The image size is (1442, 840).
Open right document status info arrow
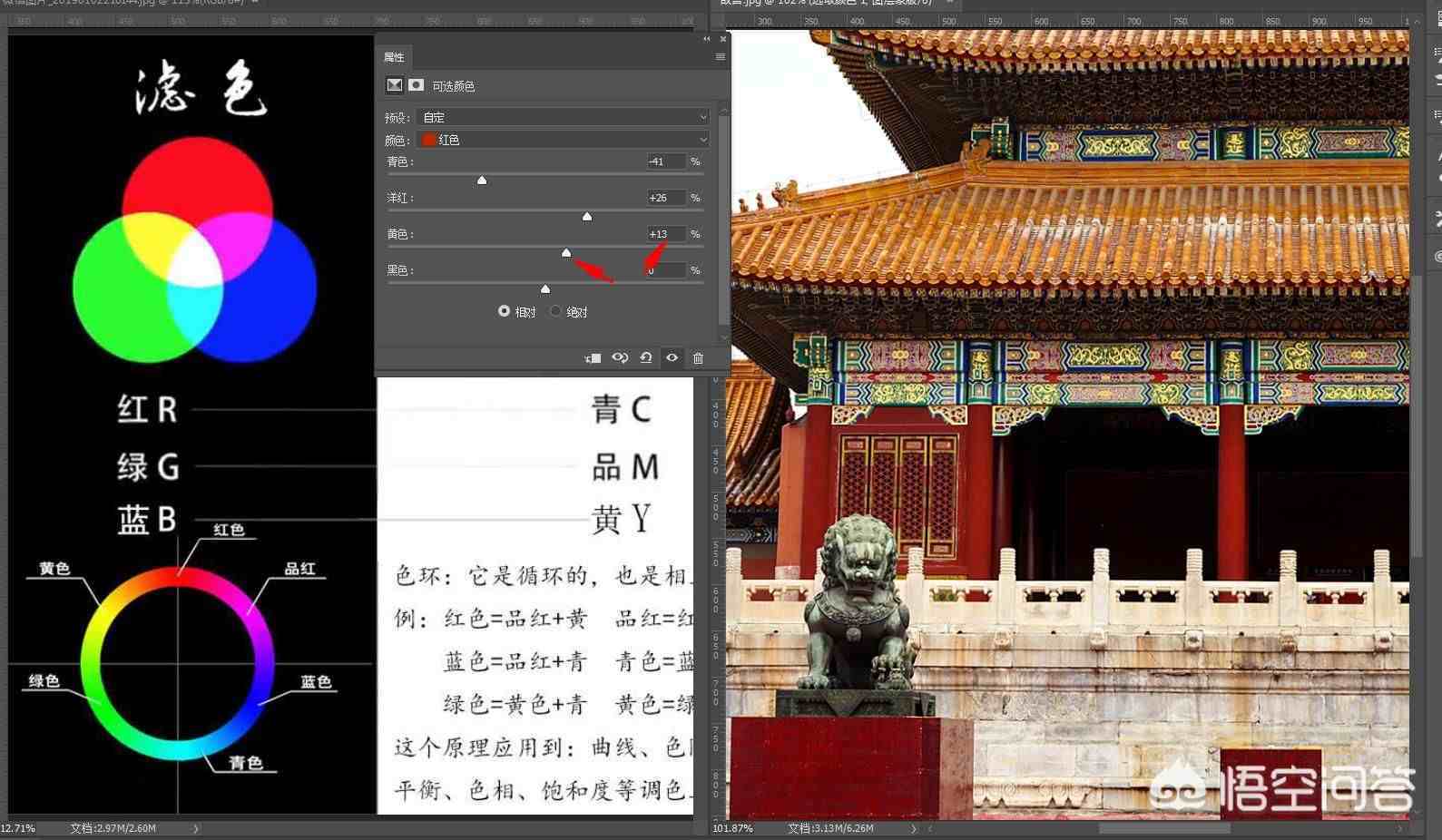[x=914, y=828]
